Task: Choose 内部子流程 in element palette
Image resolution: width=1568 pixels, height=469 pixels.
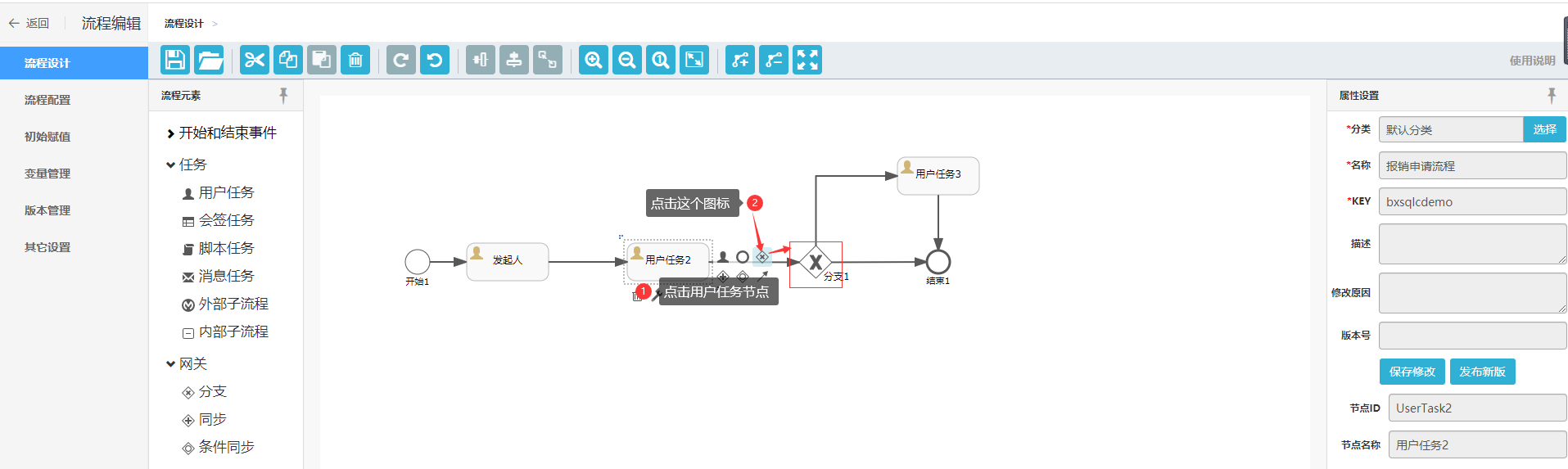Action: [225, 331]
